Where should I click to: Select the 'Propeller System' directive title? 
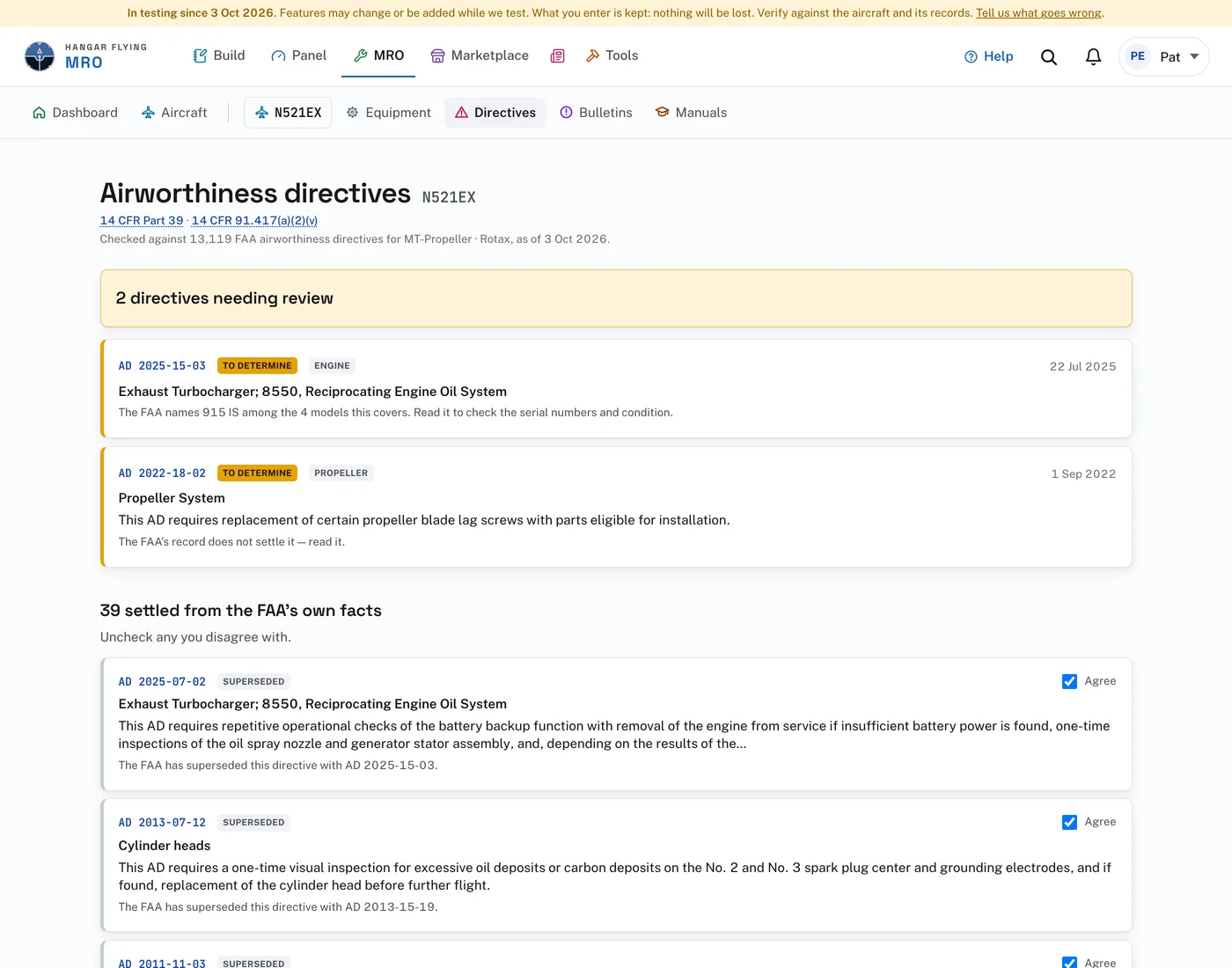tap(172, 498)
